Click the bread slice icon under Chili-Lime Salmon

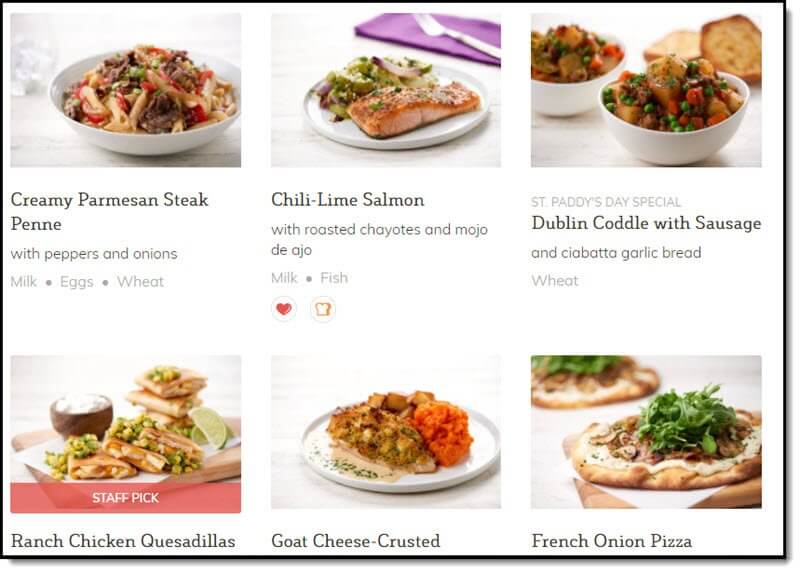click(x=323, y=309)
